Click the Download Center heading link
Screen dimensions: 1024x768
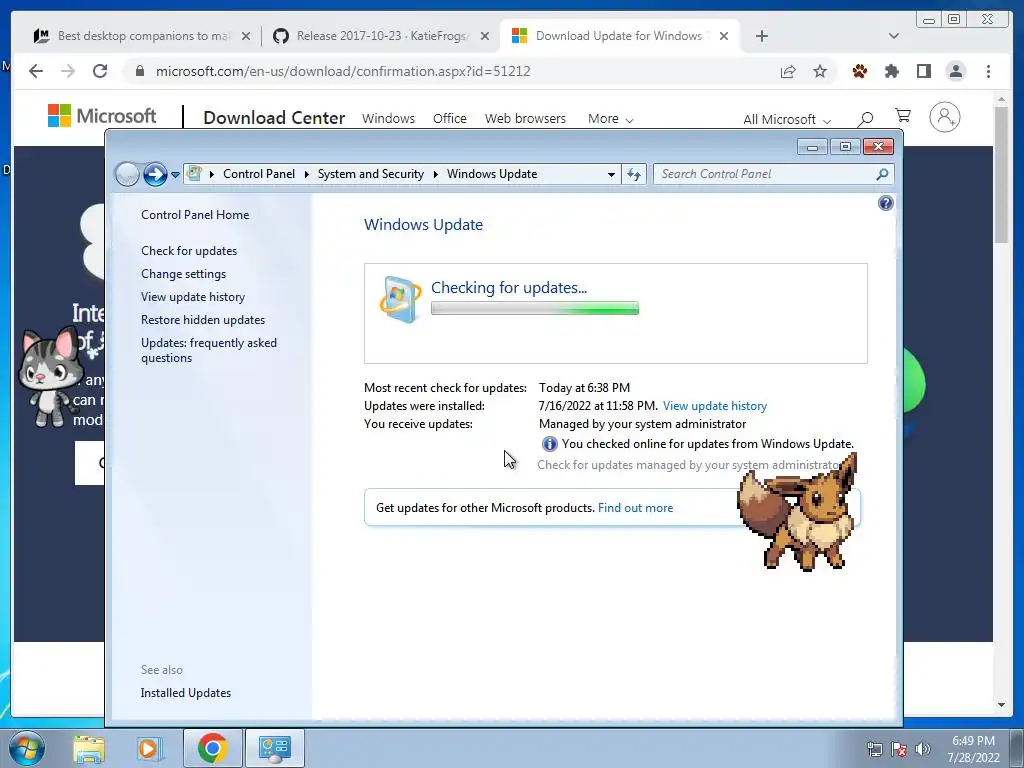pos(274,118)
